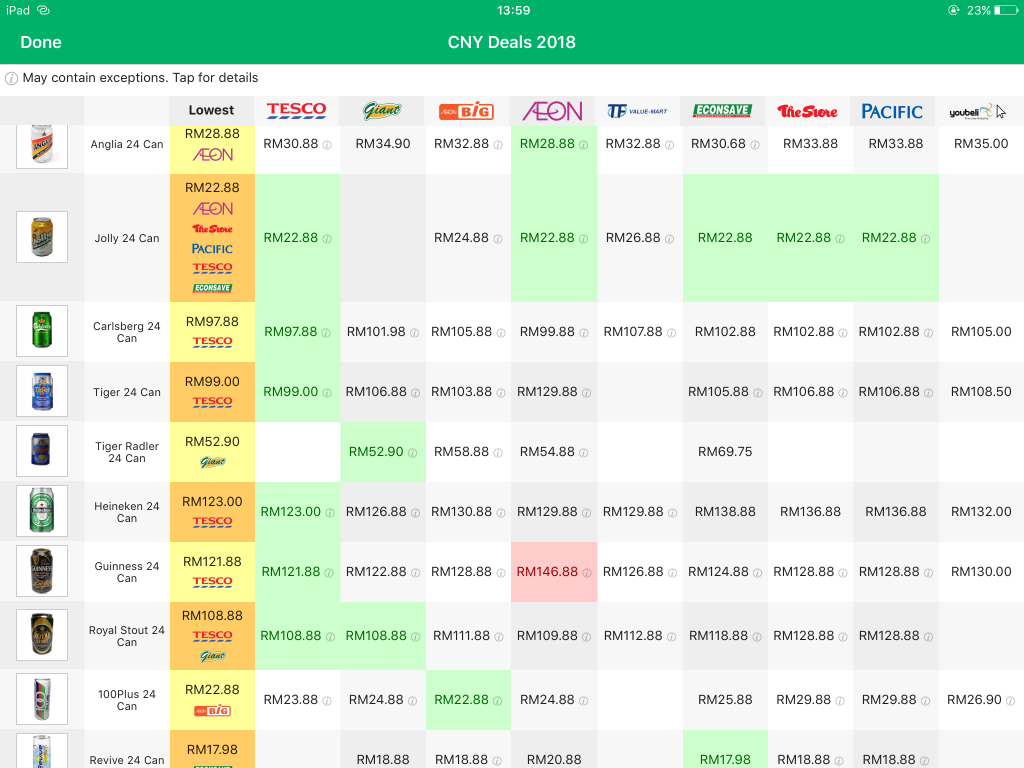Tap info icon beside Youbeli 100Plus RM26.90
Screen dimensions: 1024x768
(x=1009, y=700)
